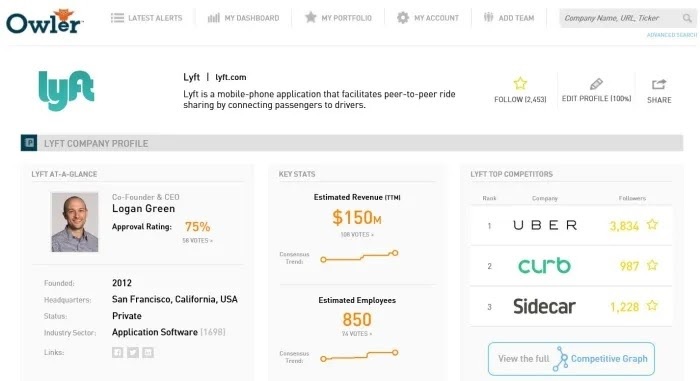Click the Owler logo
Image resolution: width=700 pixels, height=381 pixels.
(x=44, y=21)
